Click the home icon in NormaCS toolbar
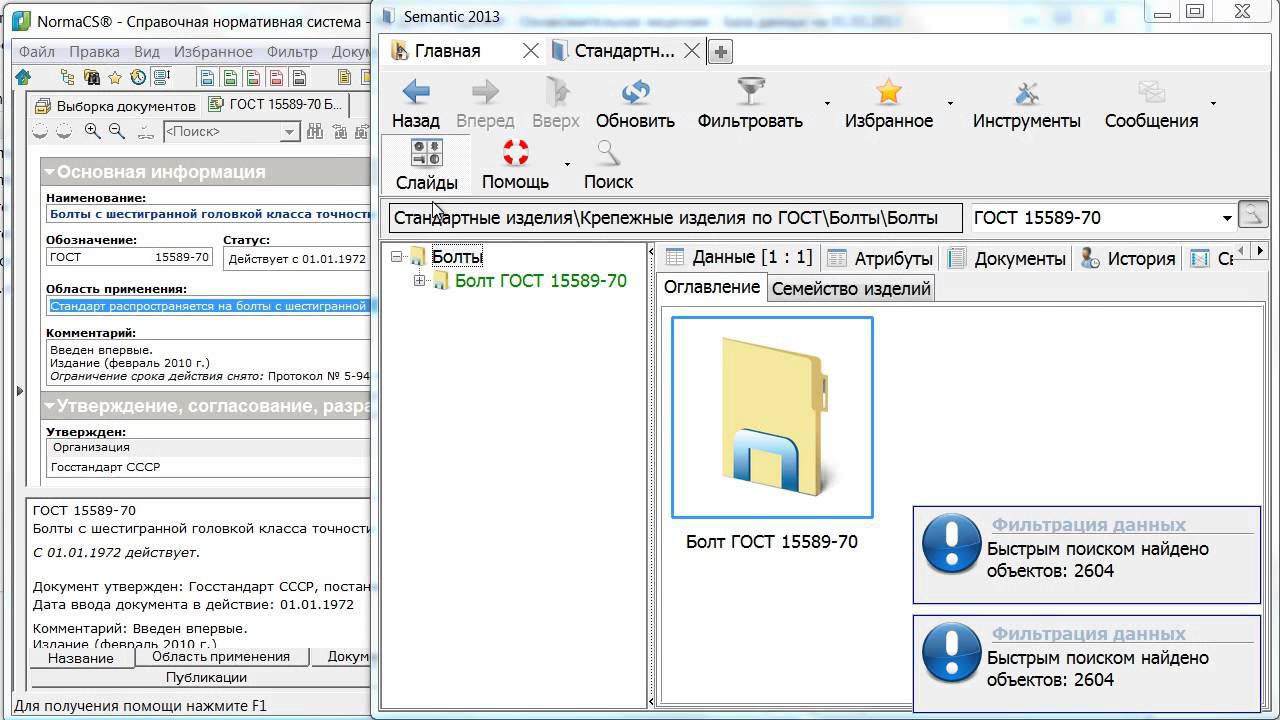The height and width of the screenshot is (720, 1280). 23,77
